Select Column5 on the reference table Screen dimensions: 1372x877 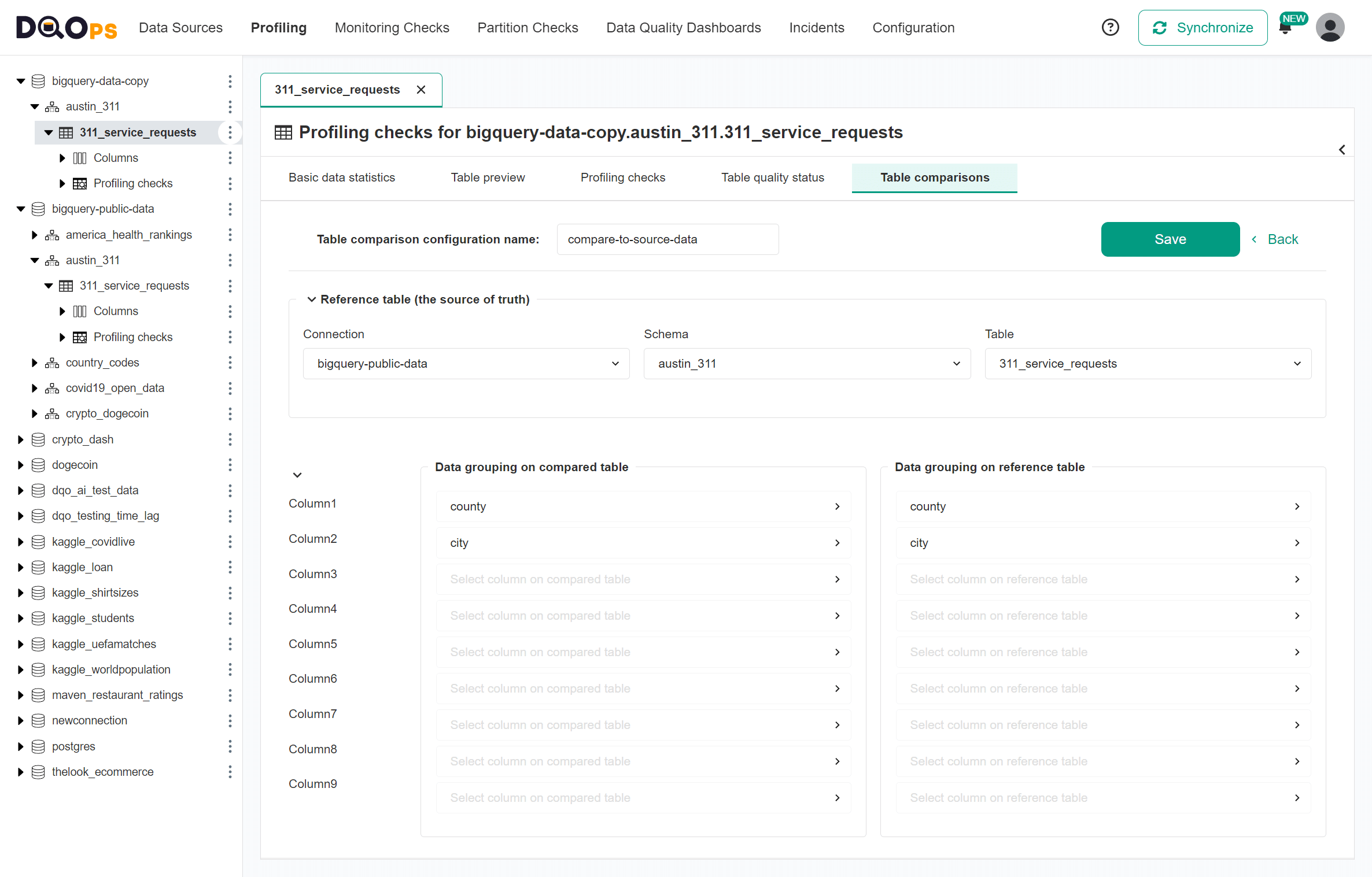click(1103, 652)
